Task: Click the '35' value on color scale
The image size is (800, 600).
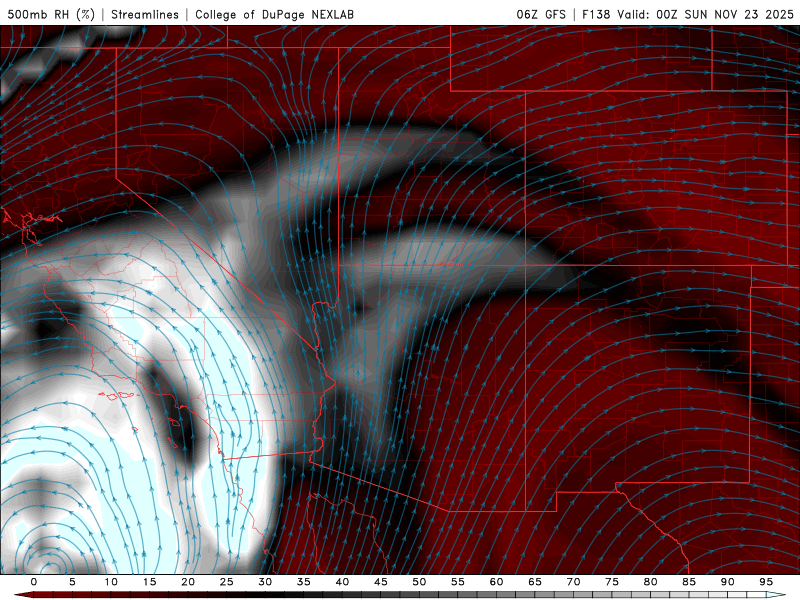Action: coord(304,582)
